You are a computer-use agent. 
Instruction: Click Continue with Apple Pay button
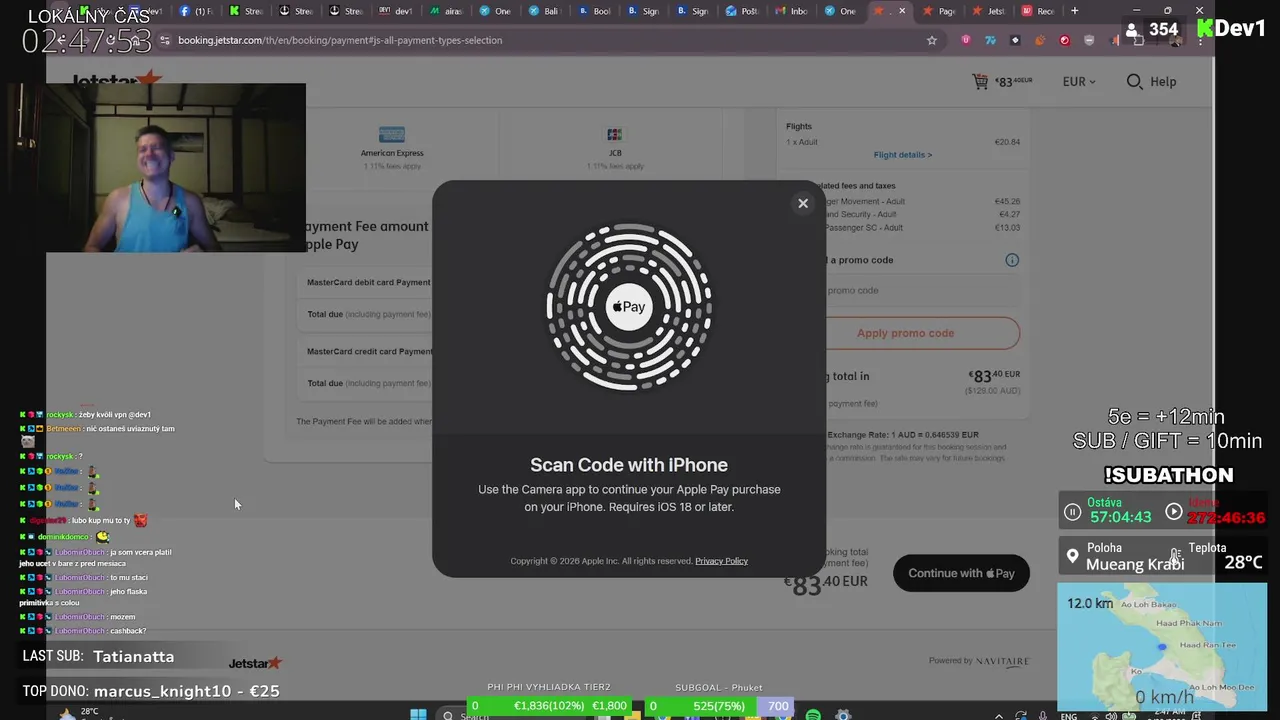click(961, 573)
